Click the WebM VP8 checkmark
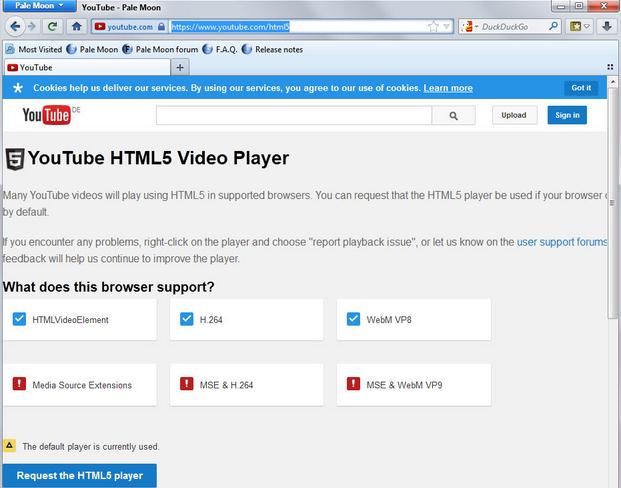The image size is (621, 488). [x=353, y=319]
